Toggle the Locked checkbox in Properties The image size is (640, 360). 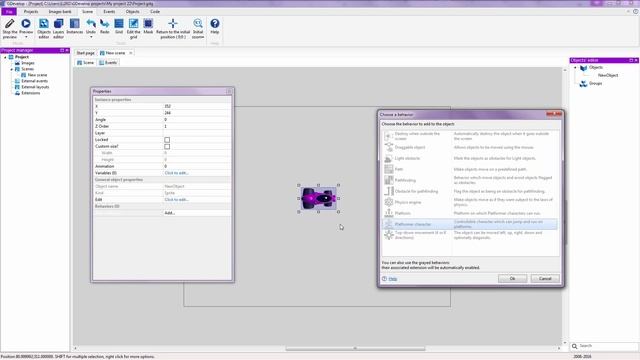(x=167, y=140)
